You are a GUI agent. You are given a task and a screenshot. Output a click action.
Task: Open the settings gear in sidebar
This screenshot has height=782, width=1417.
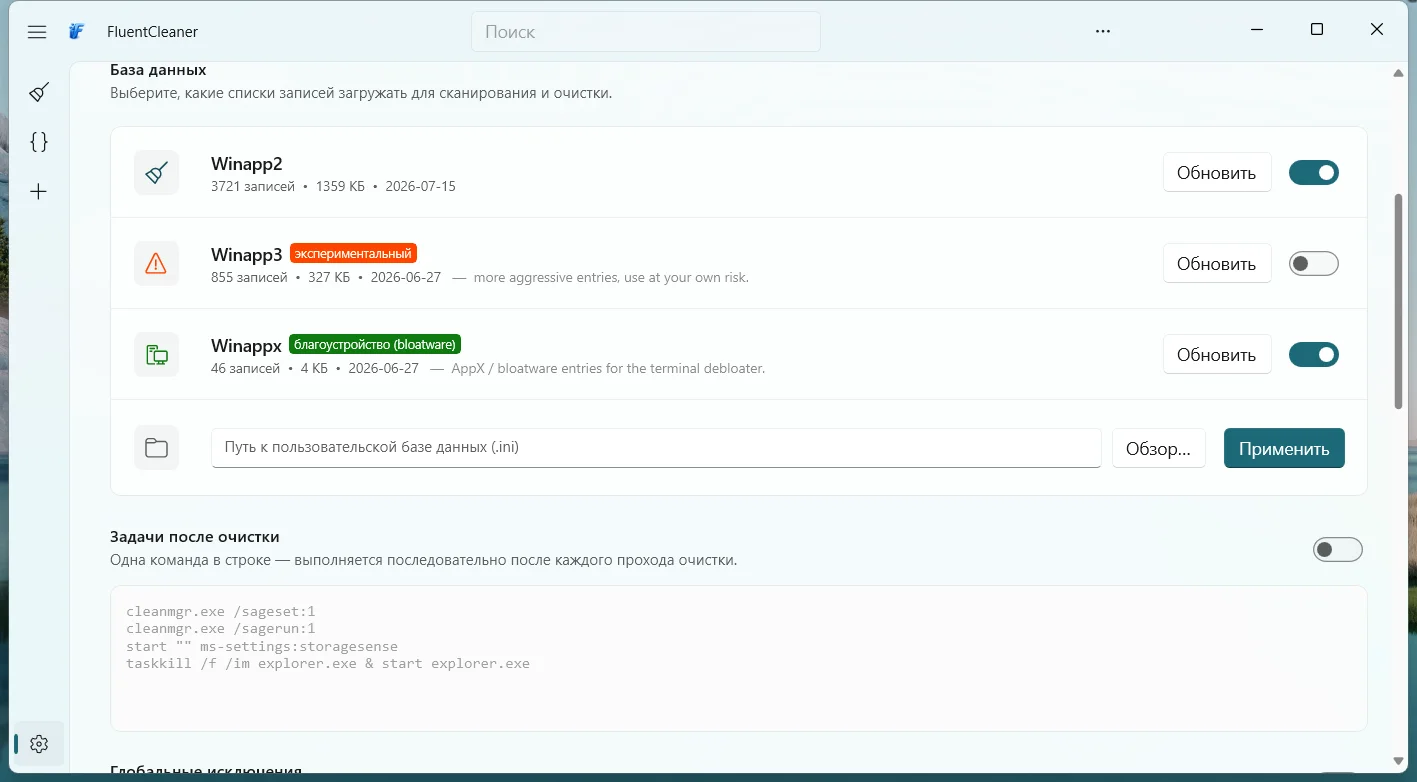pos(39,744)
